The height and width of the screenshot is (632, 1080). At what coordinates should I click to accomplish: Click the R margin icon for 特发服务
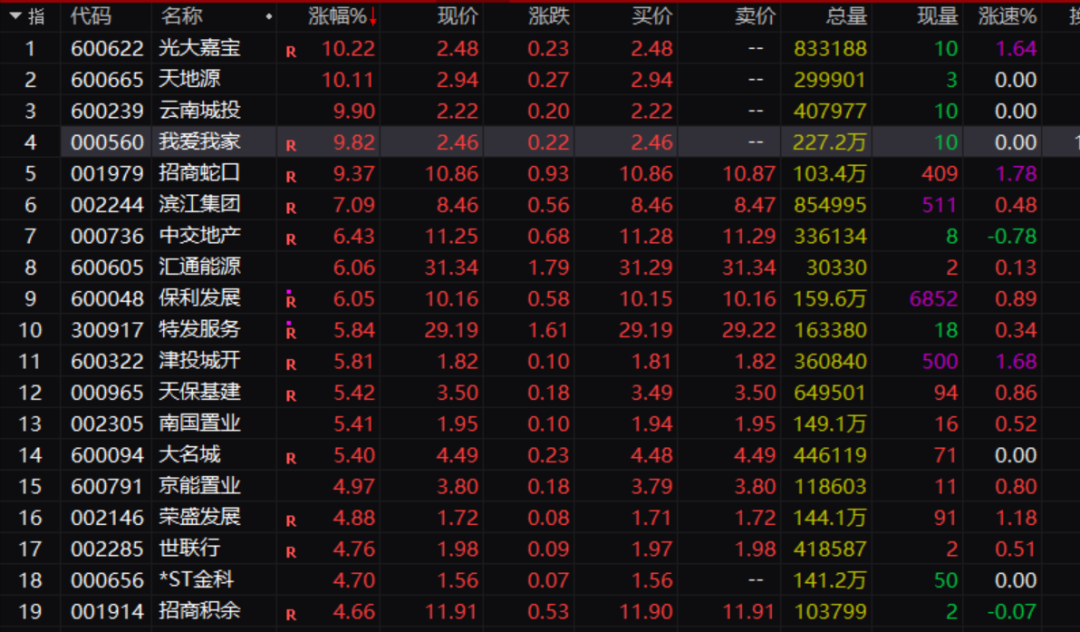click(x=291, y=332)
